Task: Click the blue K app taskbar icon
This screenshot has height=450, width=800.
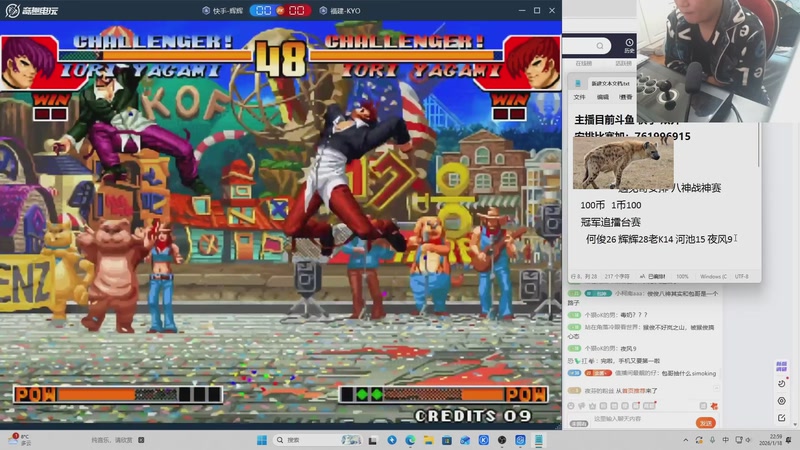Action: [x=484, y=440]
